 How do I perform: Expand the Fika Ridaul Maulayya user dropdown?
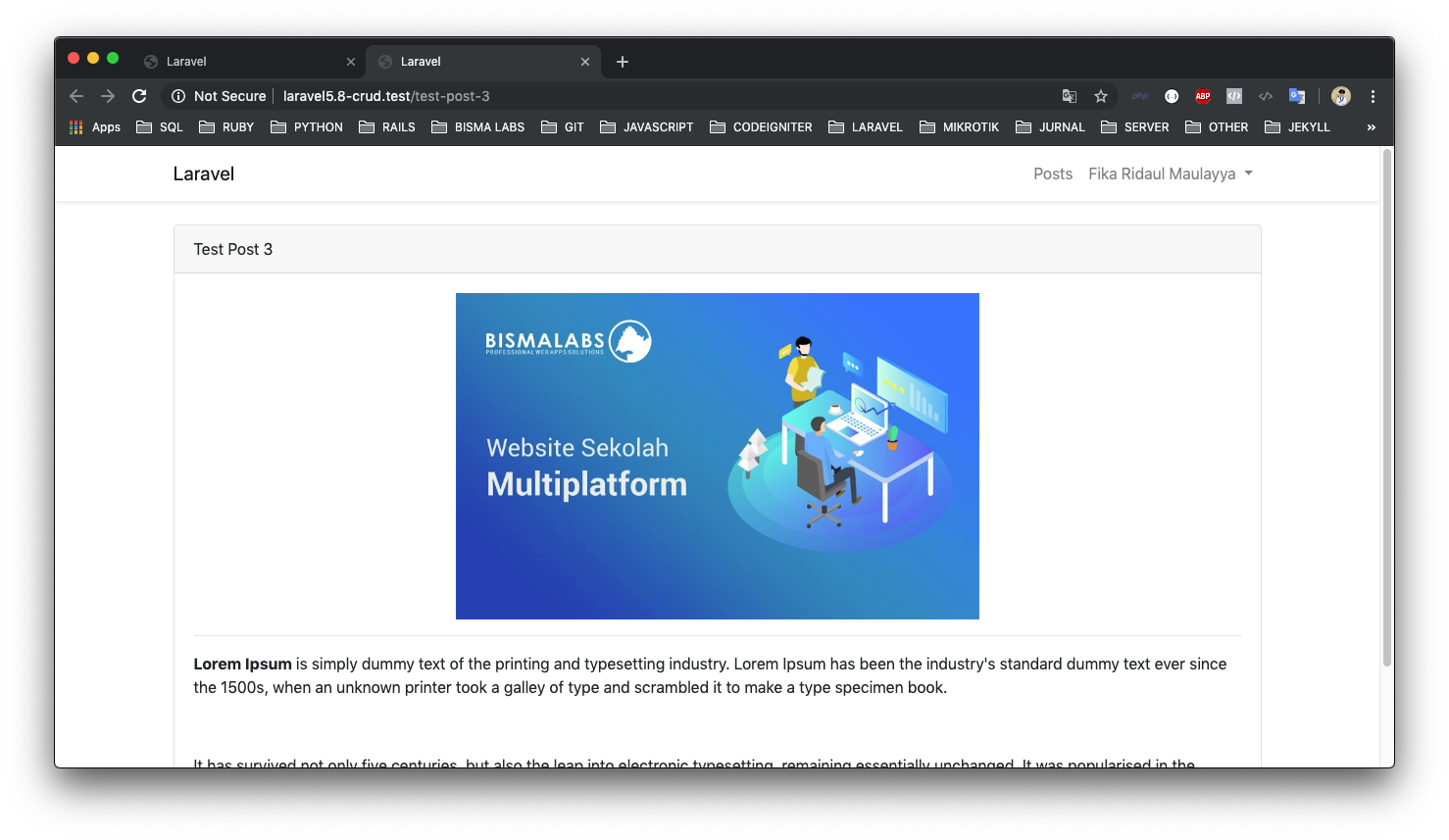pos(1171,173)
